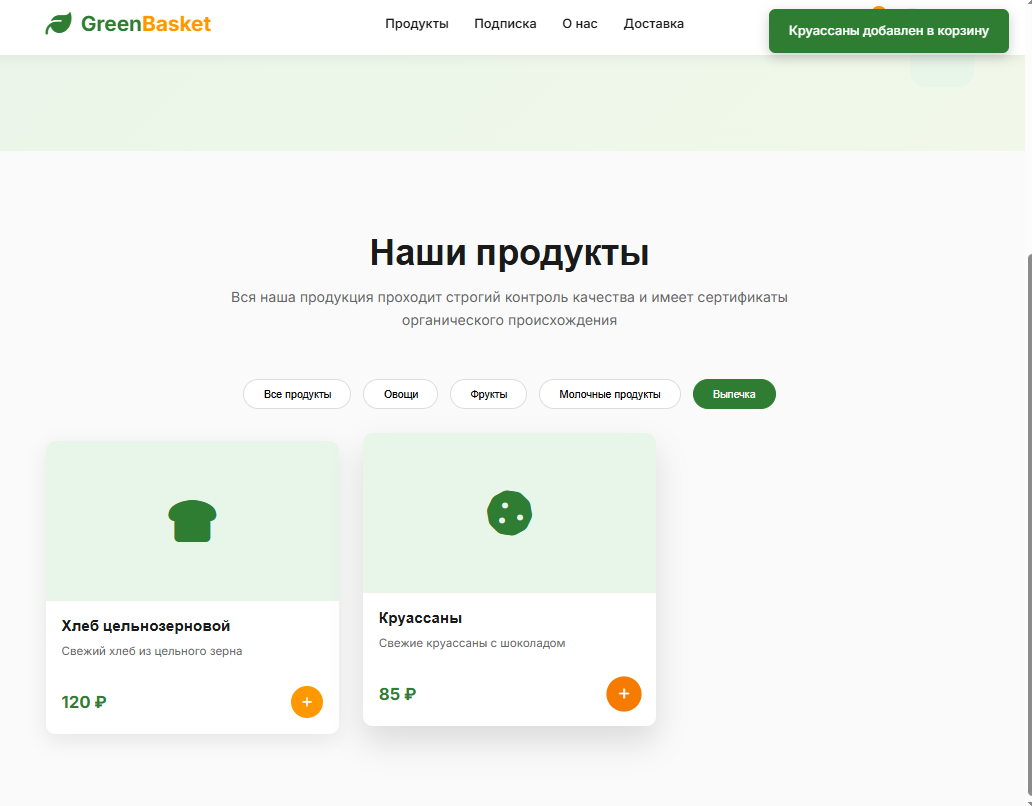
Task: Click the Наши продукты heading
Action: 509,252
